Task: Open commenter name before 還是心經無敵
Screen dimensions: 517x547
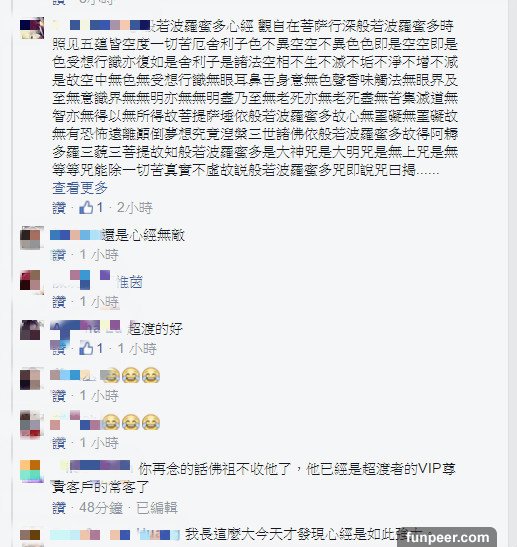Action: click(x=75, y=235)
